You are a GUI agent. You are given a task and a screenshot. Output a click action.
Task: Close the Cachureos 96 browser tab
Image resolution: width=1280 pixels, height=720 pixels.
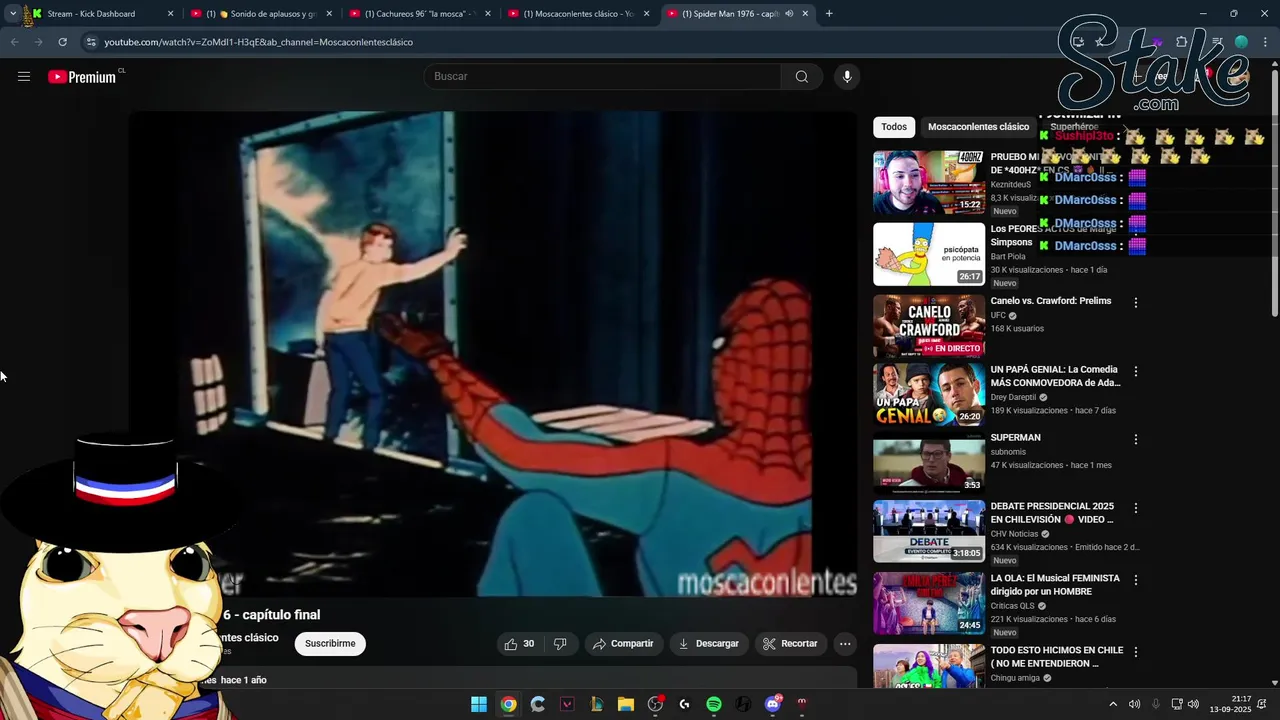(x=487, y=14)
